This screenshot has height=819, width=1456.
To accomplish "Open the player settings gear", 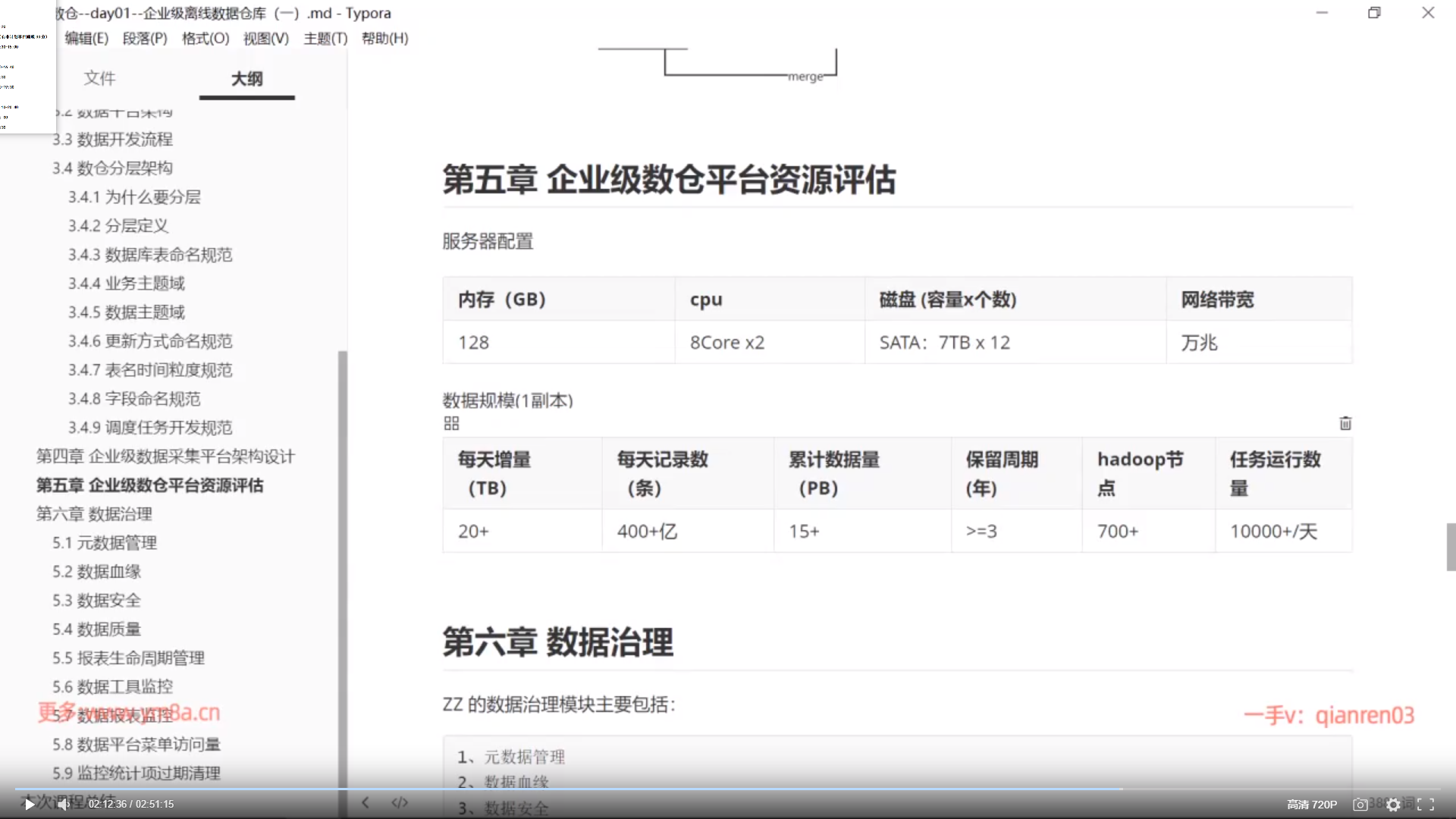I will tap(1393, 805).
